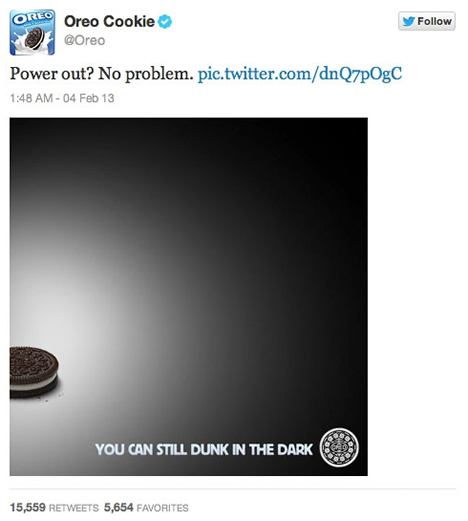Follow the Oreo Cookie account
Image resolution: width=468 pixels, height=521 pixels.
click(427, 21)
